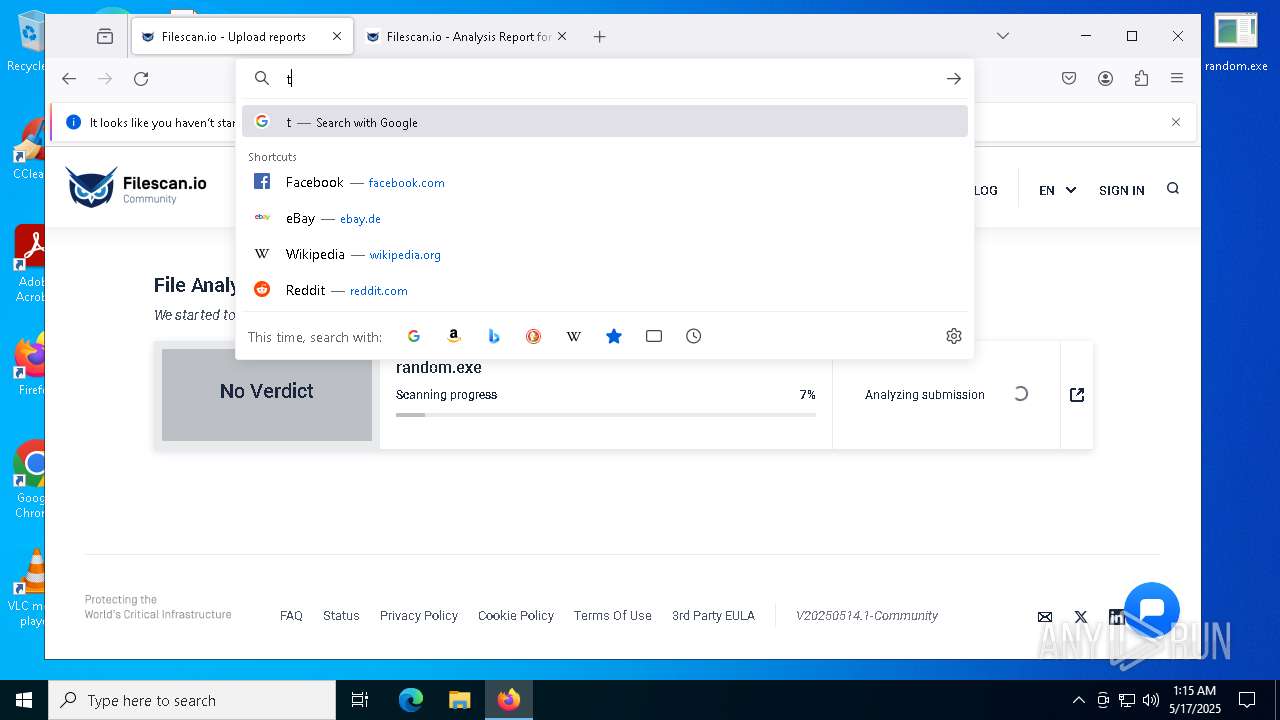The image size is (1280, 720).
Task: Click the Filescan.io owl logo
Action: (91, 187)
